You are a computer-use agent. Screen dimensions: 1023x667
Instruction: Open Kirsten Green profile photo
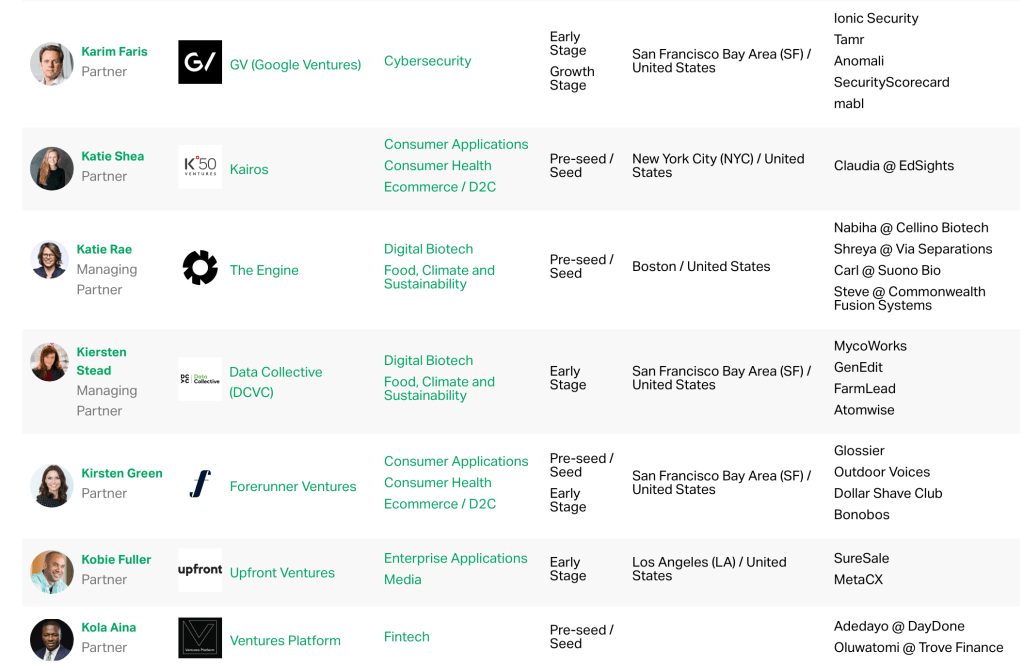point(52,485)
